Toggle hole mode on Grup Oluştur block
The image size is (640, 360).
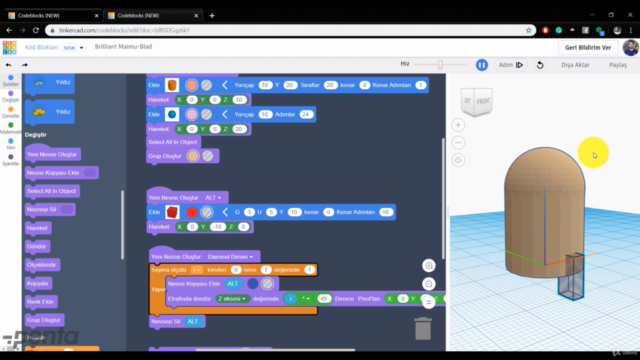(x=208, y=156)
